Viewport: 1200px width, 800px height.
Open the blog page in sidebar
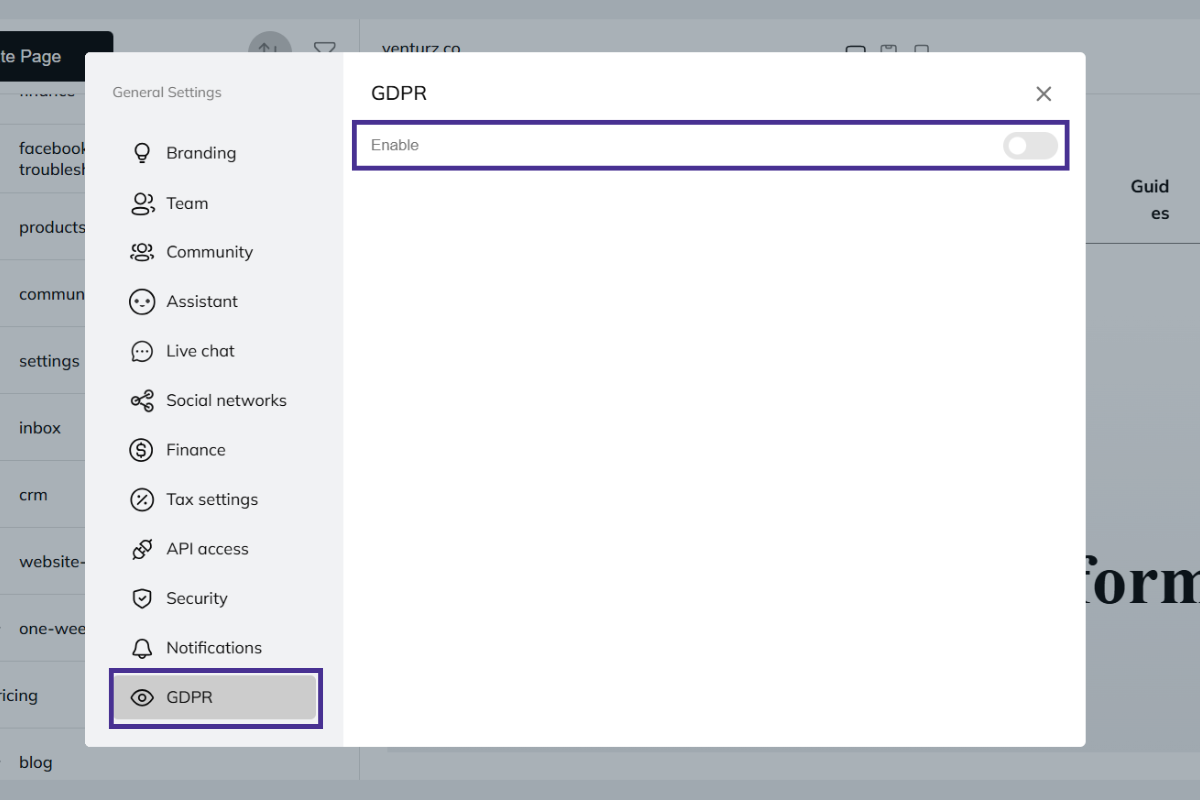35,762
